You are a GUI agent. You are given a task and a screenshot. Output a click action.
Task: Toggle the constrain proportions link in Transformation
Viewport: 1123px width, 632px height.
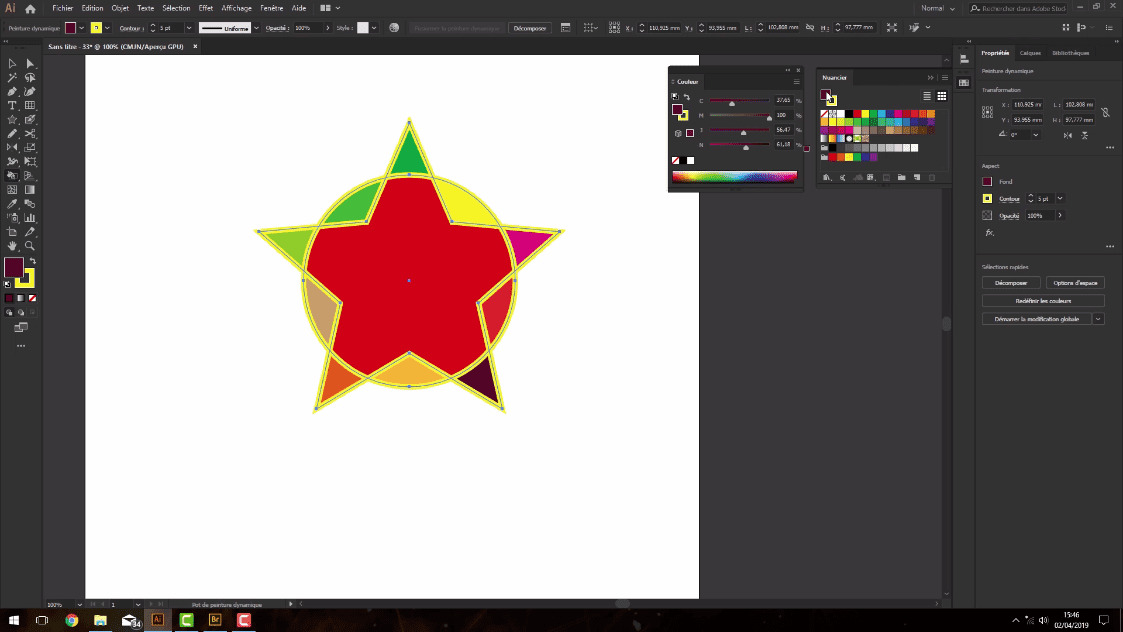click(1106, 114)
